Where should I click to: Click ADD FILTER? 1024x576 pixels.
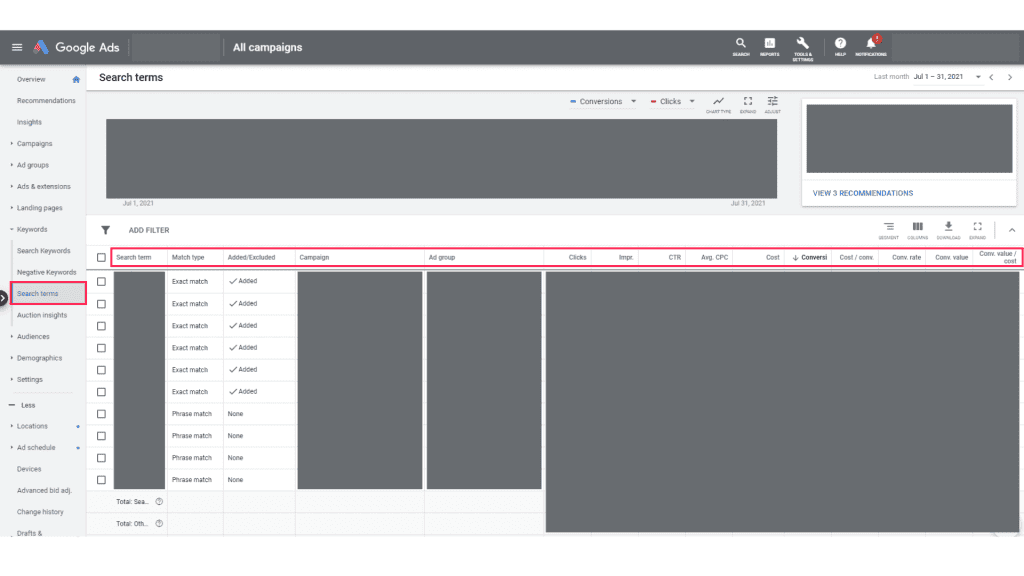click(x=149, y=230)
